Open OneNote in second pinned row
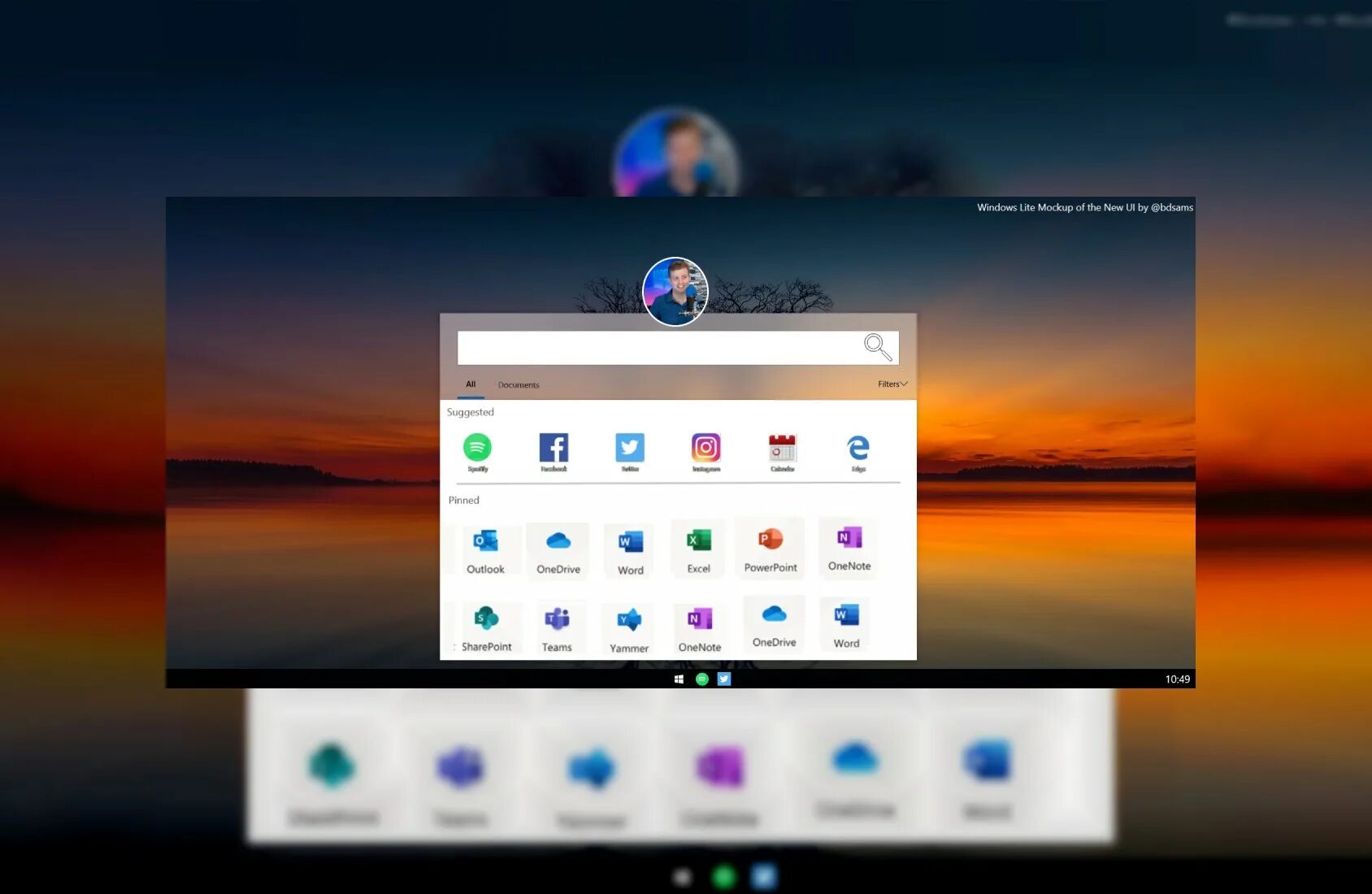The image size is (1372, 894). coord(700,629)
